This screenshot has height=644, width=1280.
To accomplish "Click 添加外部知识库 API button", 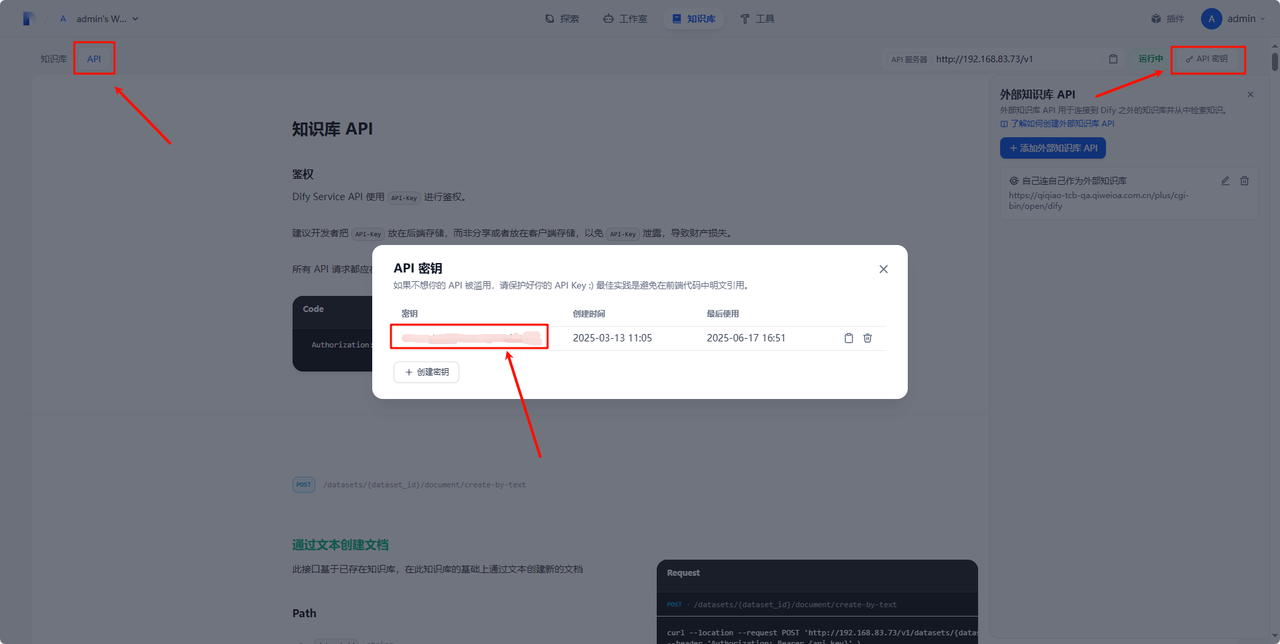I will (1052, 148).
